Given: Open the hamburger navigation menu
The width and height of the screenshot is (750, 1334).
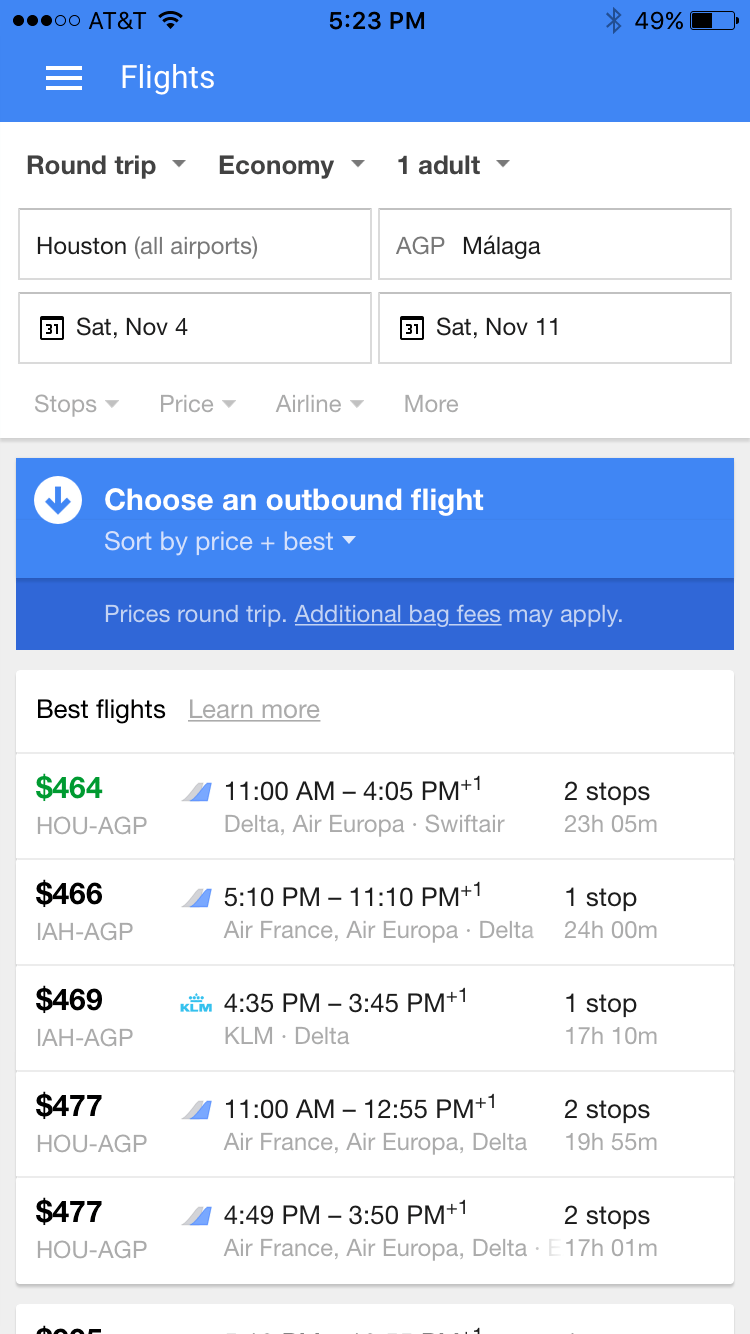Looking at the screenshot, I should click(64, 78).
